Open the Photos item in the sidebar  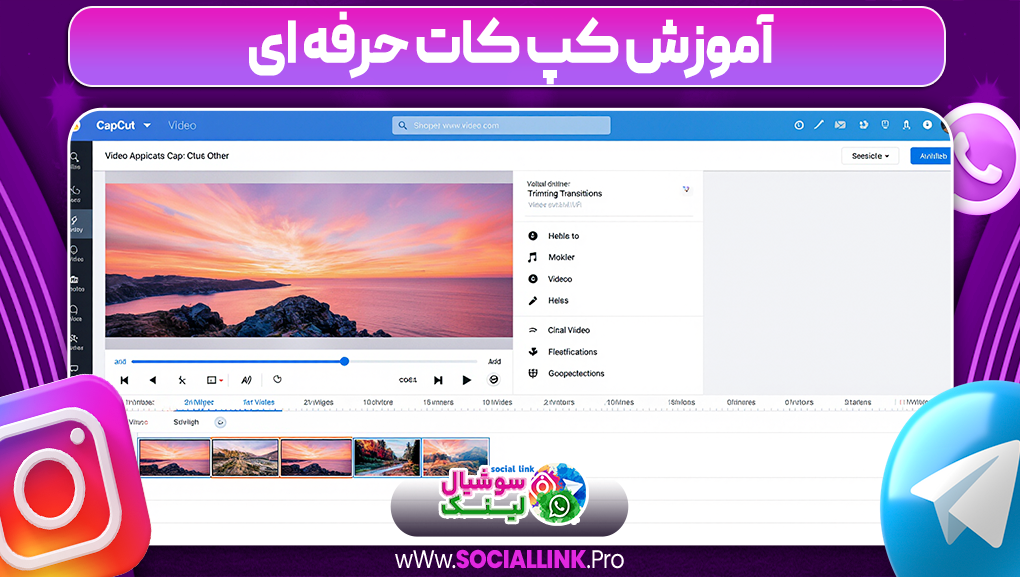76,284
